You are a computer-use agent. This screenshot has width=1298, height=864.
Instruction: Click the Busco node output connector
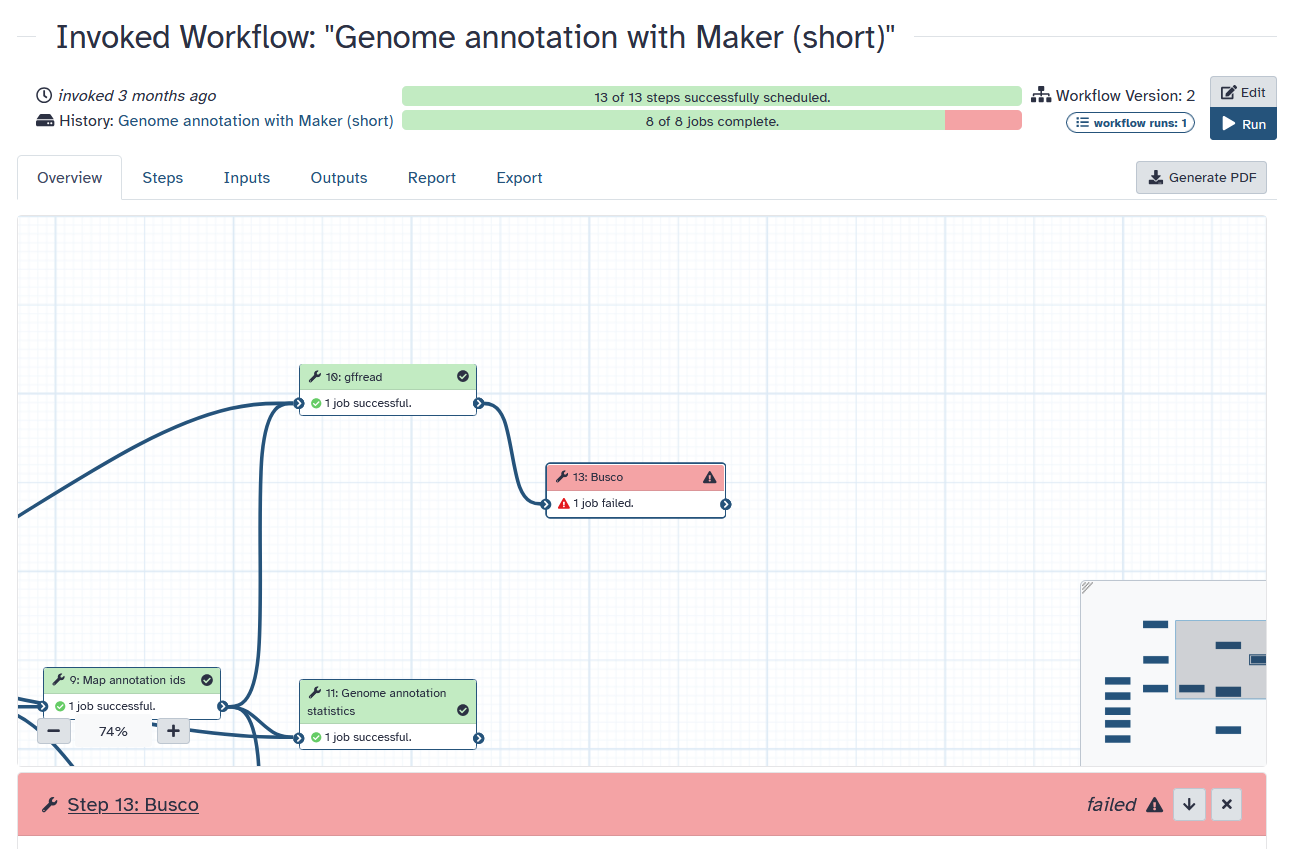(x=726, y=504)
